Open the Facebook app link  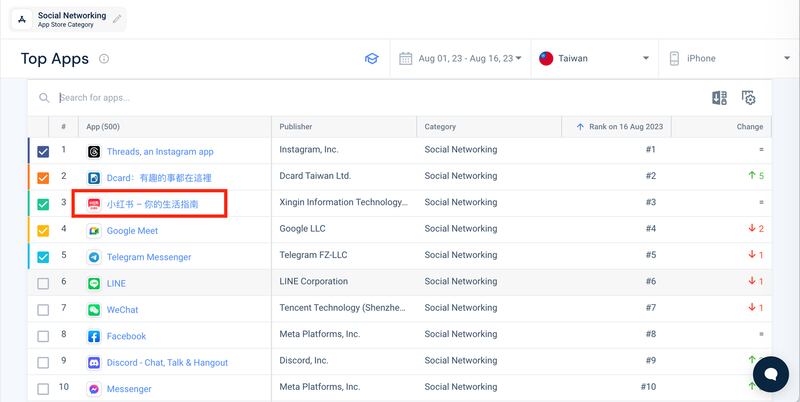click(126, 336)
